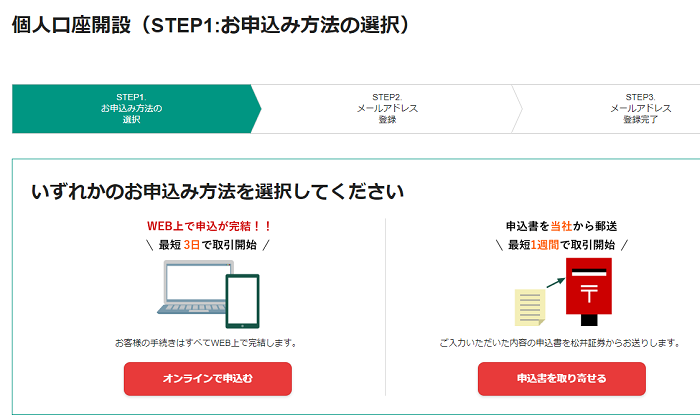The height and width of the screenshot is (420, 700).
Task: Select the STEP2 メールアドレス登録 step
Action: coord(387,108)
